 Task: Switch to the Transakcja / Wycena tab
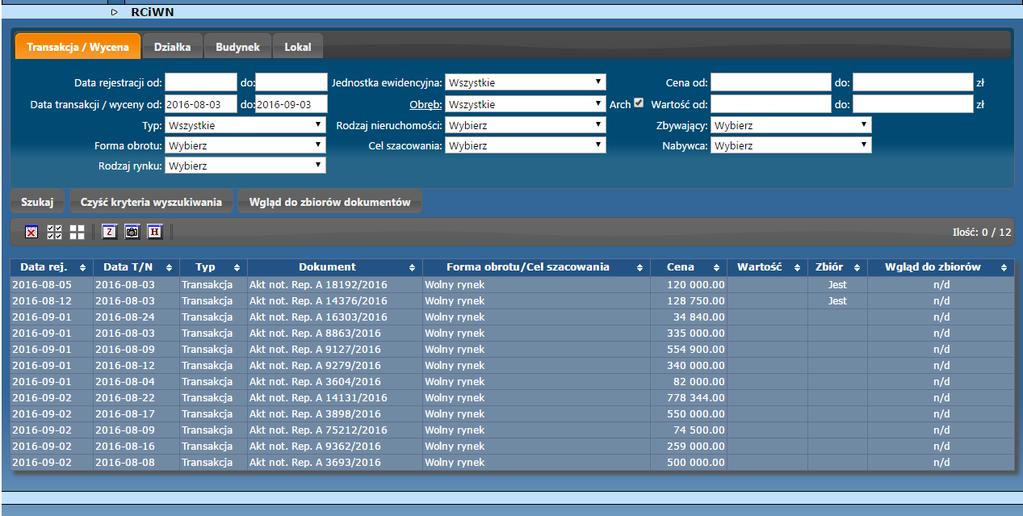78,47
